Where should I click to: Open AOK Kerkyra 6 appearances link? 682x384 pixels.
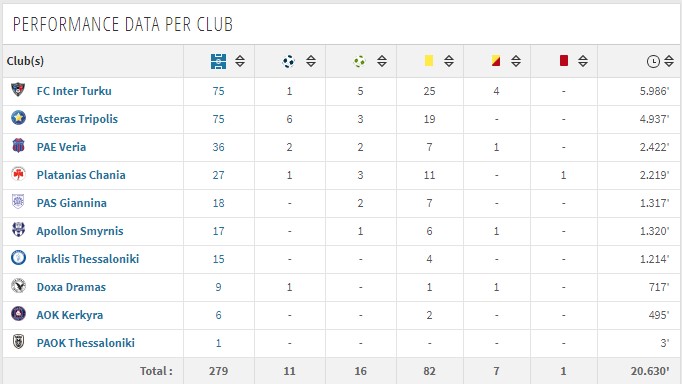click(218, 315)
